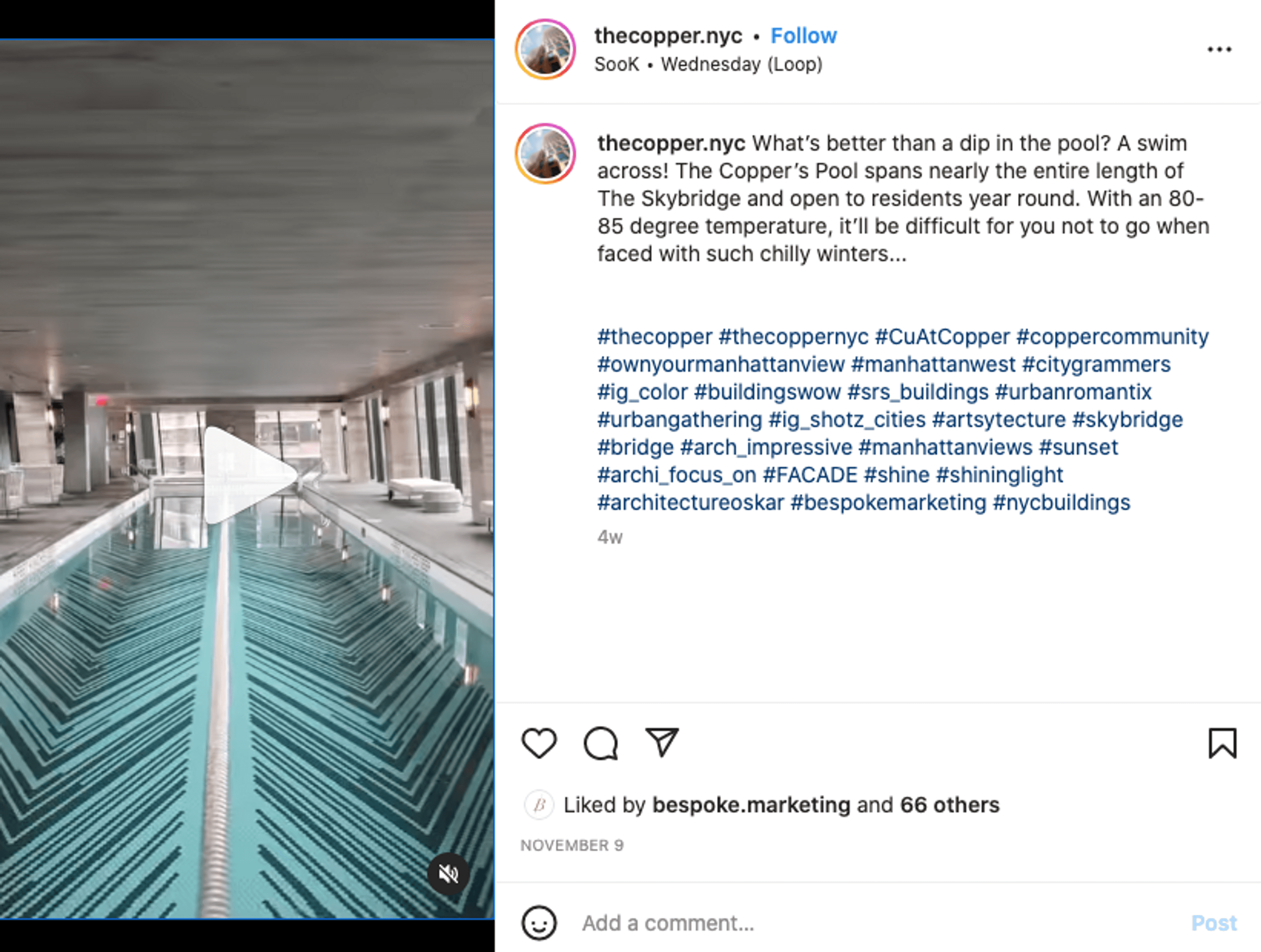
Task: Click the heart Like icon
Action: [539, 744]
